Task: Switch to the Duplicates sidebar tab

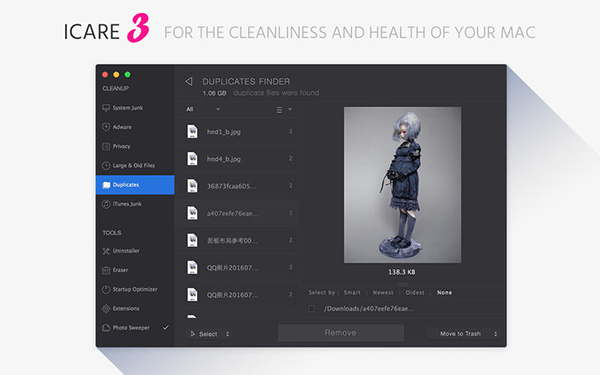Action: [x=135, y=185]
